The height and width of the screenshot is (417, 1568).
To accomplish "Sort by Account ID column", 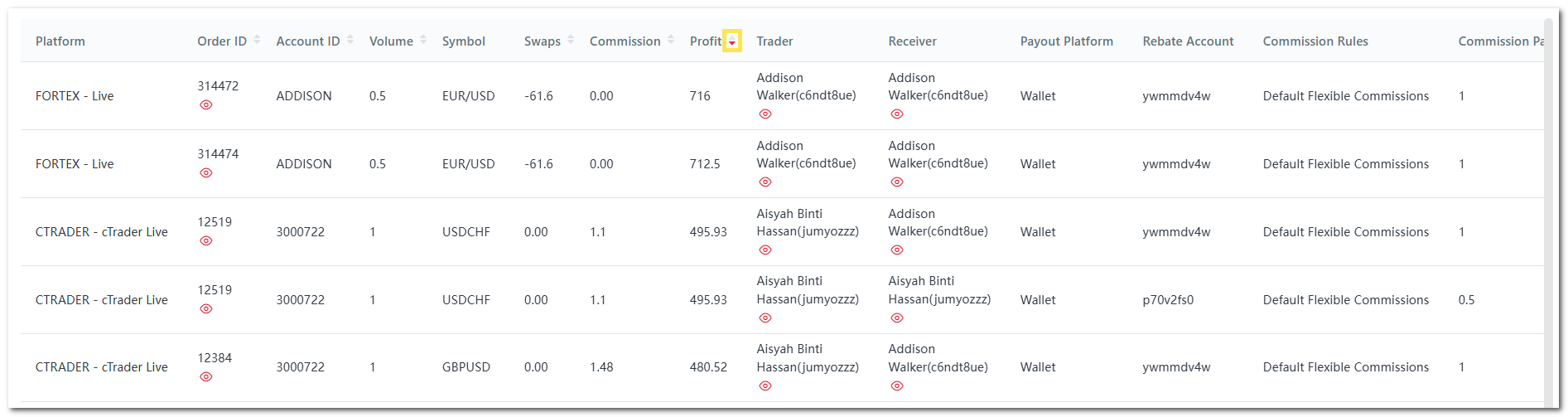I will tap(350, 41).
